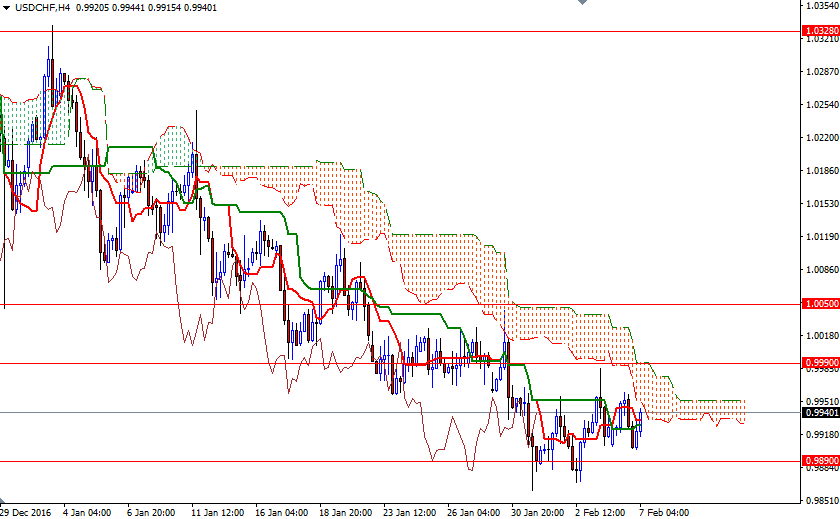
Task: Click the USDCHF,H4 symbol label
Action: pyautogui.click(x=42, y=8)
